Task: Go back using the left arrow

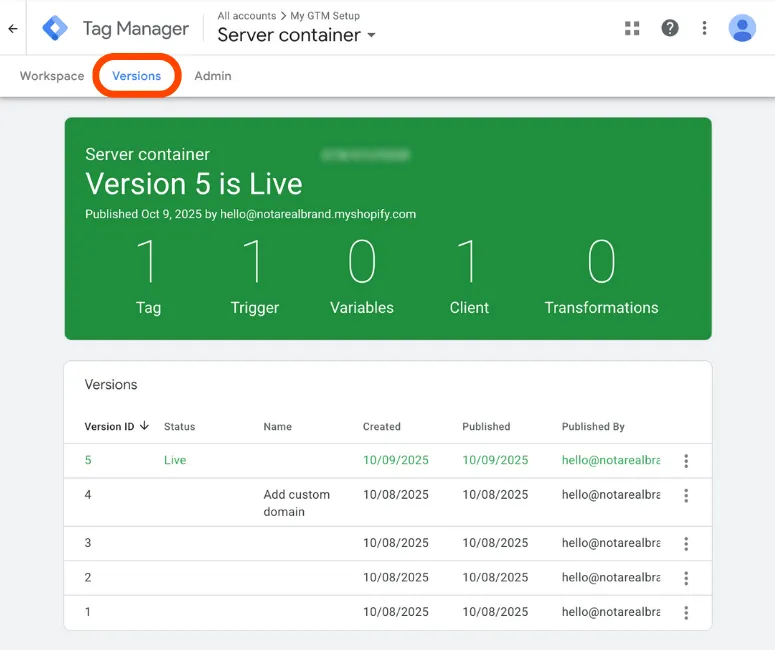Action: click(13, 29)
